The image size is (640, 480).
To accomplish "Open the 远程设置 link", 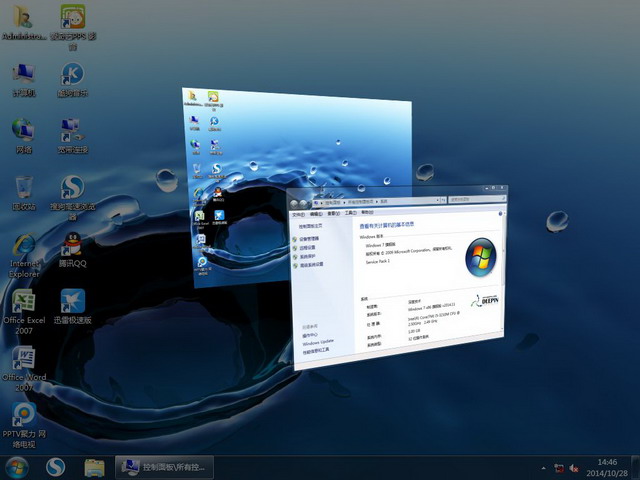I will [x=307, y=248].
